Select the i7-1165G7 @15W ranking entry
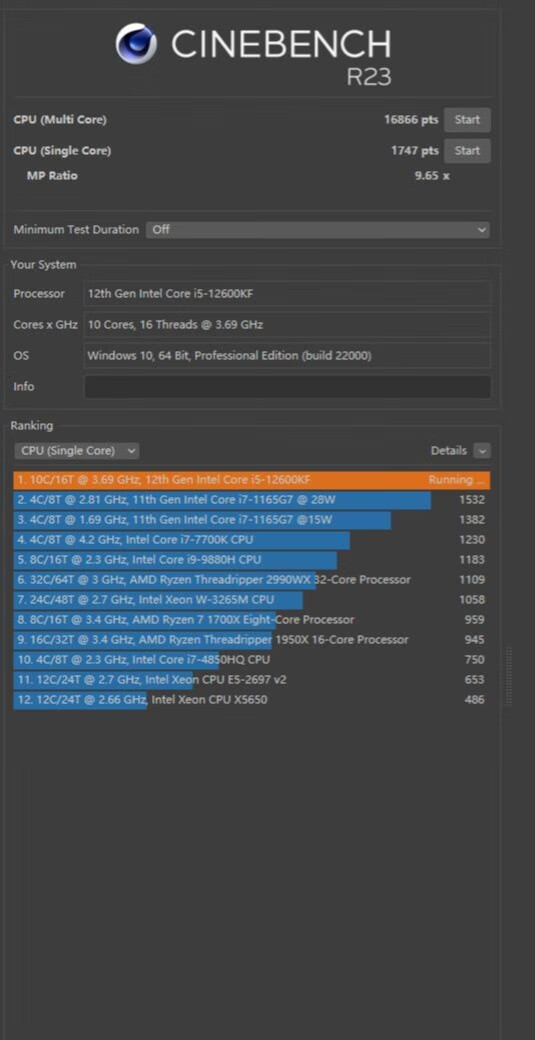Viewport: 535px width, 1040px height. [x=252, y=520]
